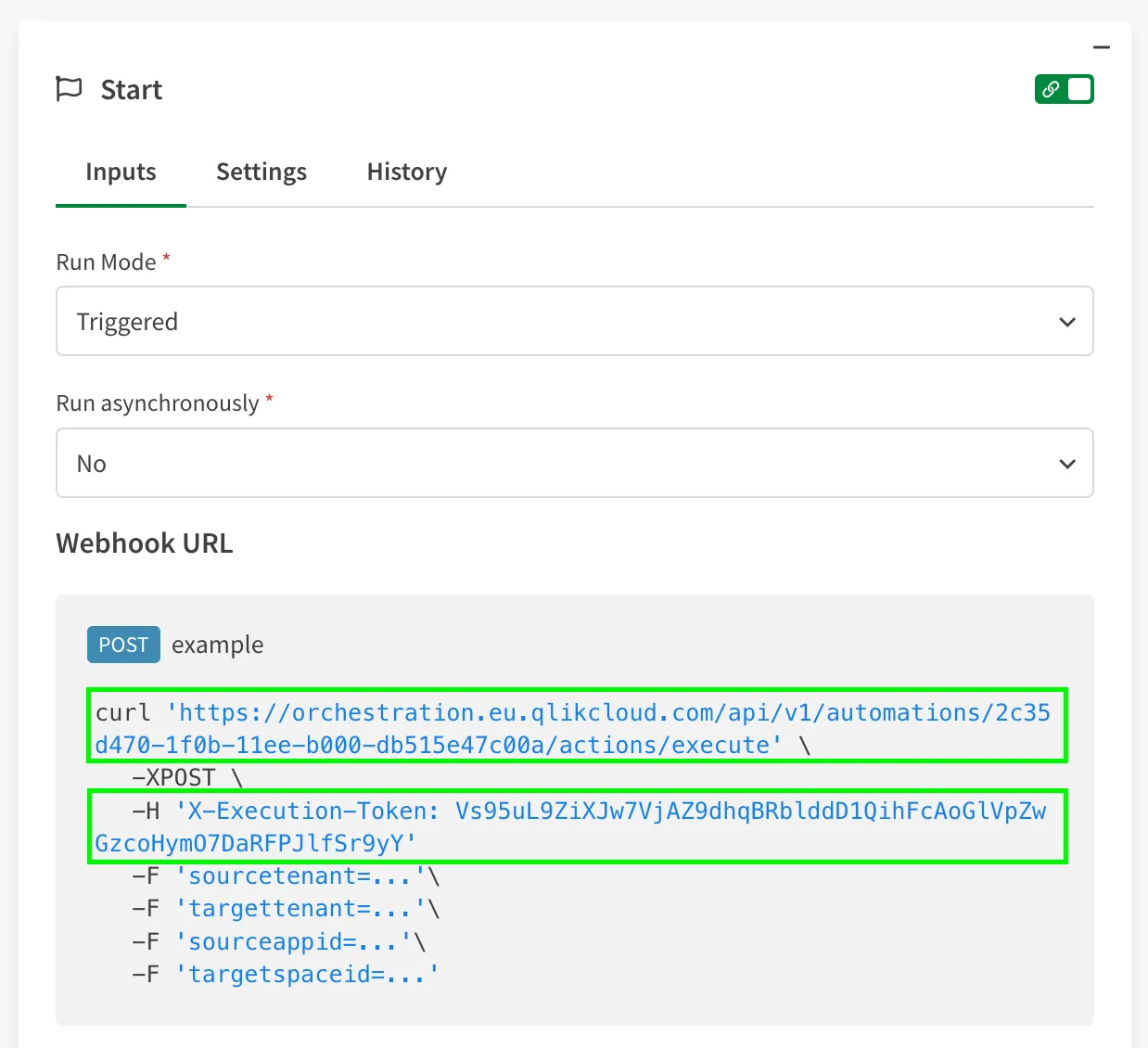1148x1048 pixels.
Task: Click the example label beside POST
Action: coord(218,645)
